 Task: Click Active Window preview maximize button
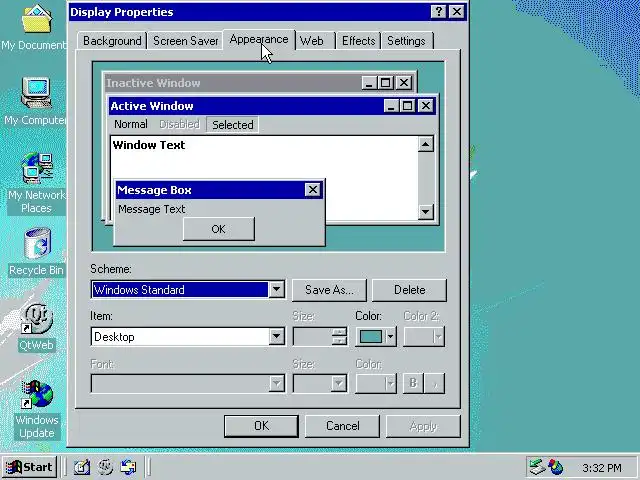pos(407,106)
